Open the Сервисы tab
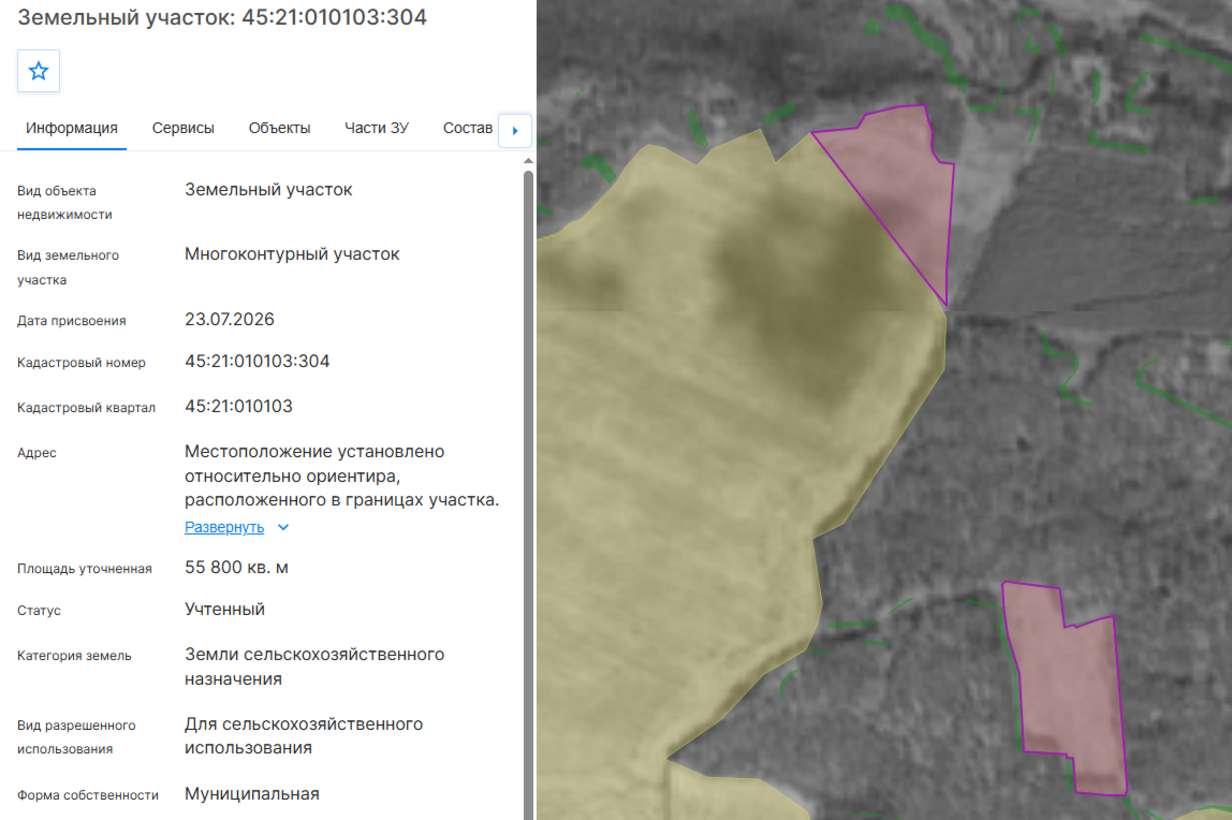The width and height of the screenshot is (1232, 820). pos(183,128)
